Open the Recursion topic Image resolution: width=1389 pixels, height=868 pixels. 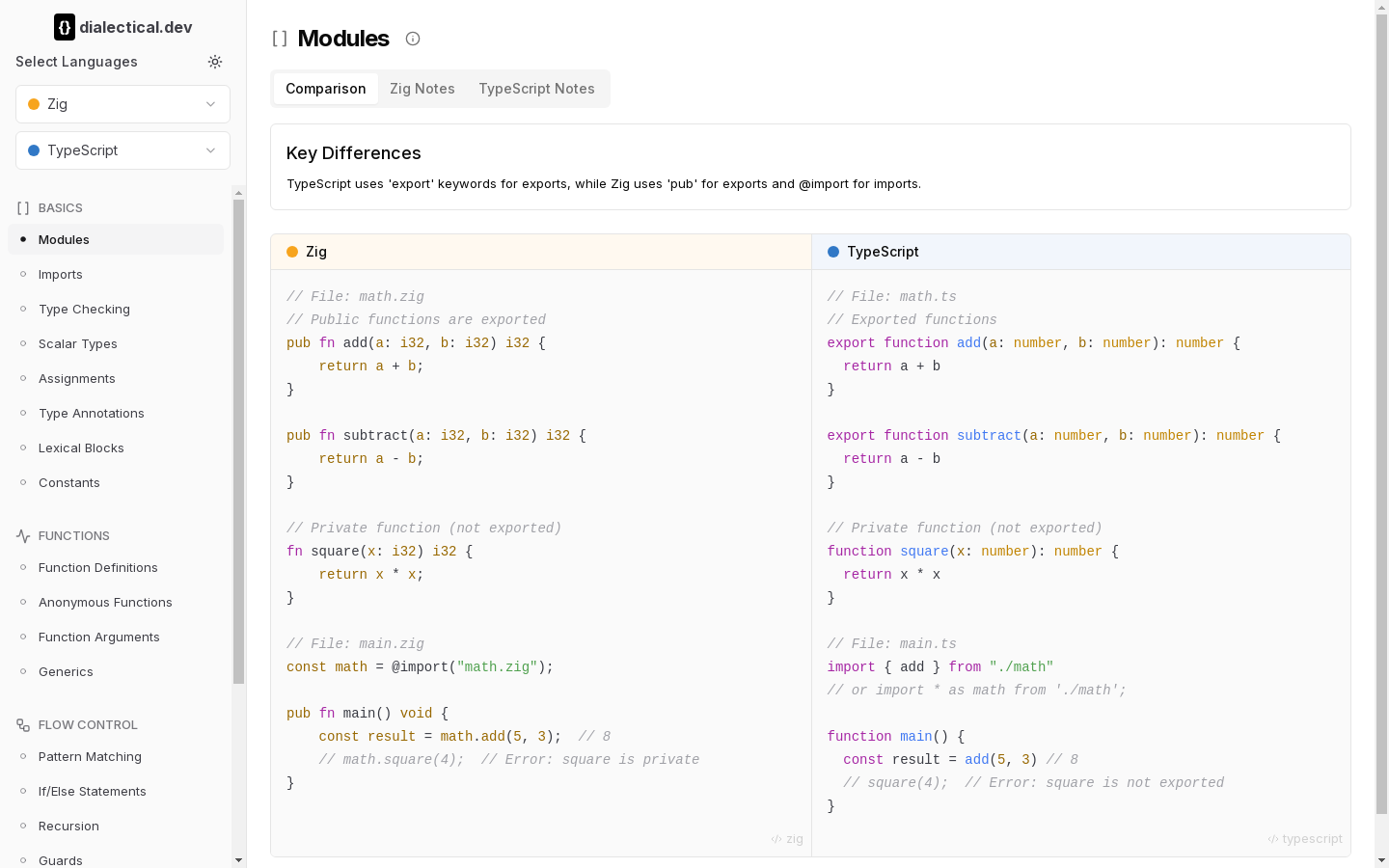[x=116, y=826]
